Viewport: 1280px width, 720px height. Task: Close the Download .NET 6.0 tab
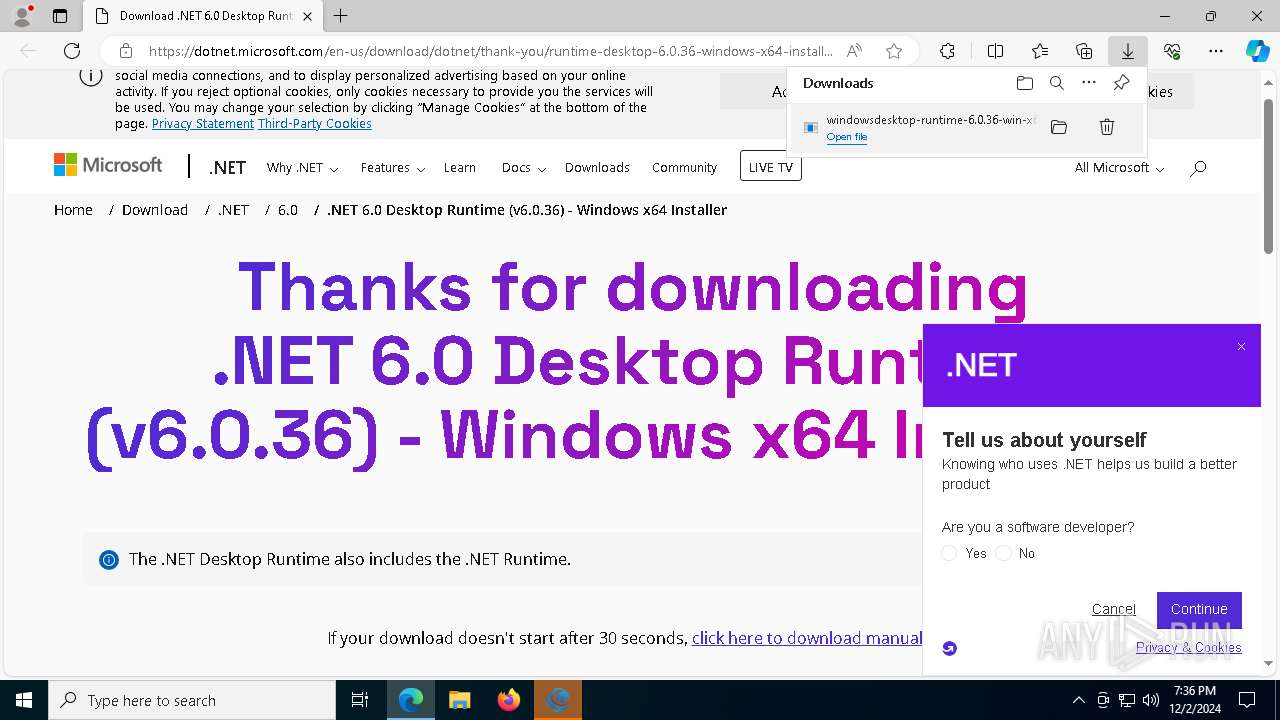(307, 16)
